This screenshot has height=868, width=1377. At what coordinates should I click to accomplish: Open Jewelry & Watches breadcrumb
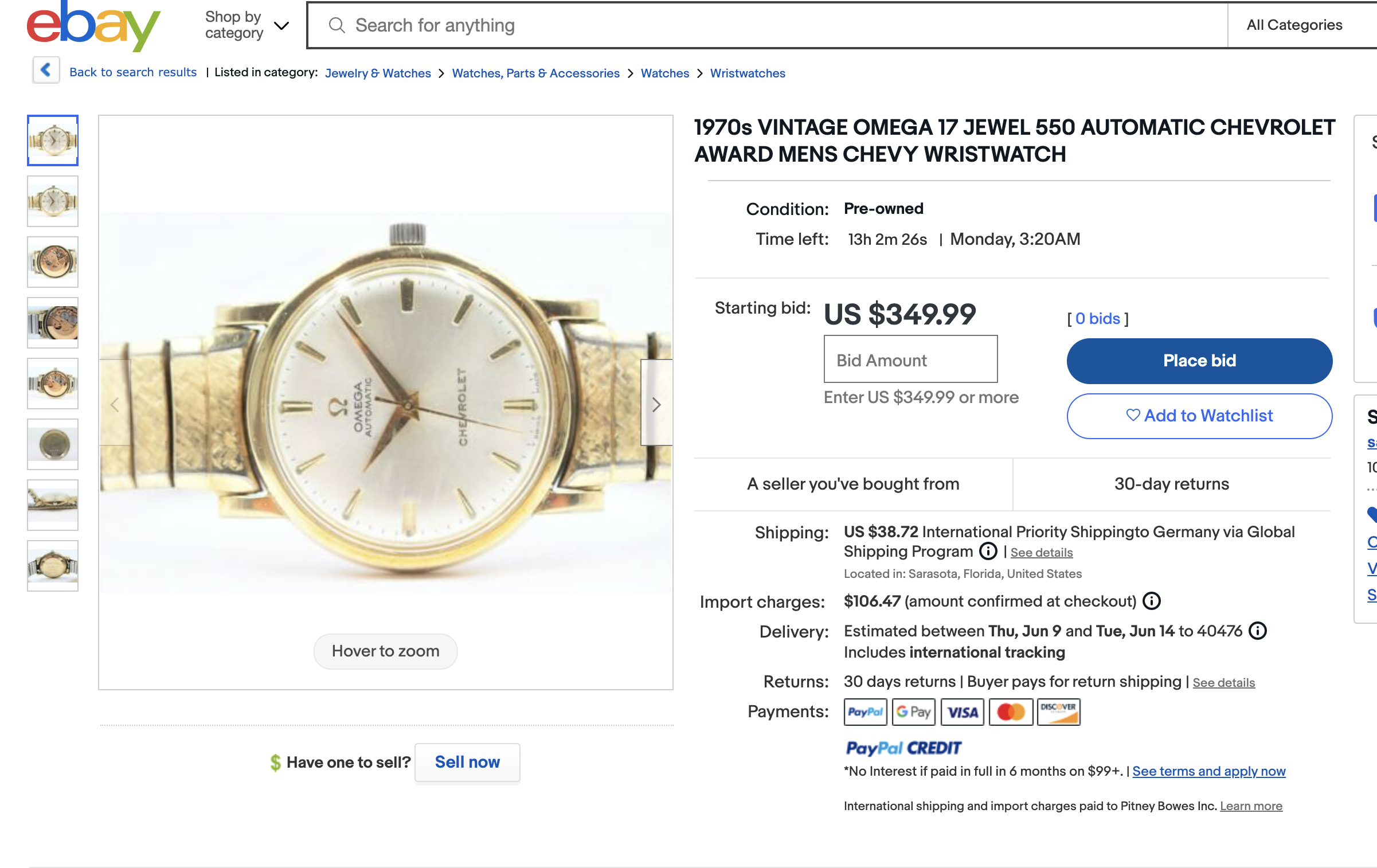pos(377,73)
